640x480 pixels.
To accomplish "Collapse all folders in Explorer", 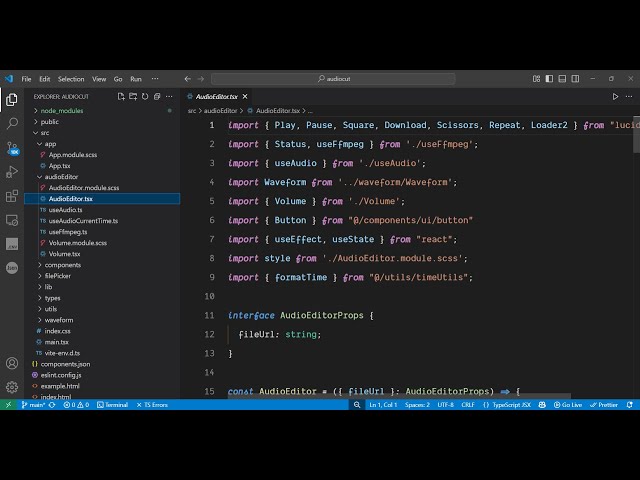I will point(157,97).
